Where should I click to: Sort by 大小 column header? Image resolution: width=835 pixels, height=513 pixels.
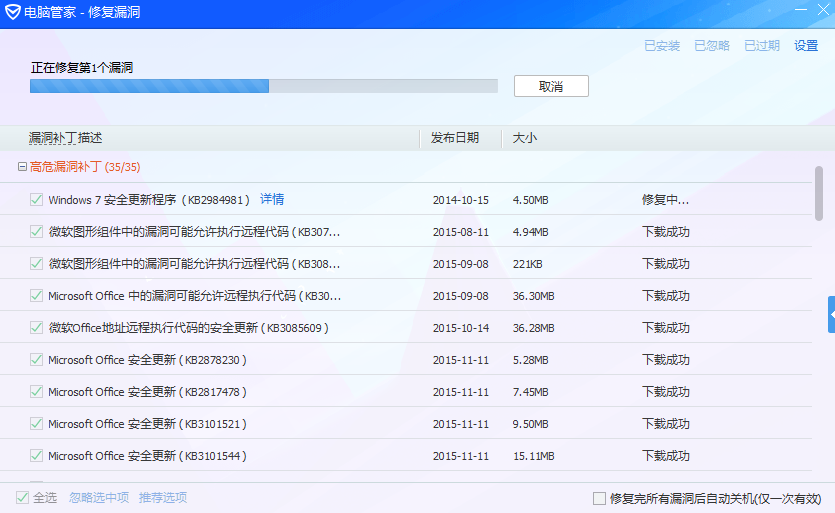(x=525, y=138)
